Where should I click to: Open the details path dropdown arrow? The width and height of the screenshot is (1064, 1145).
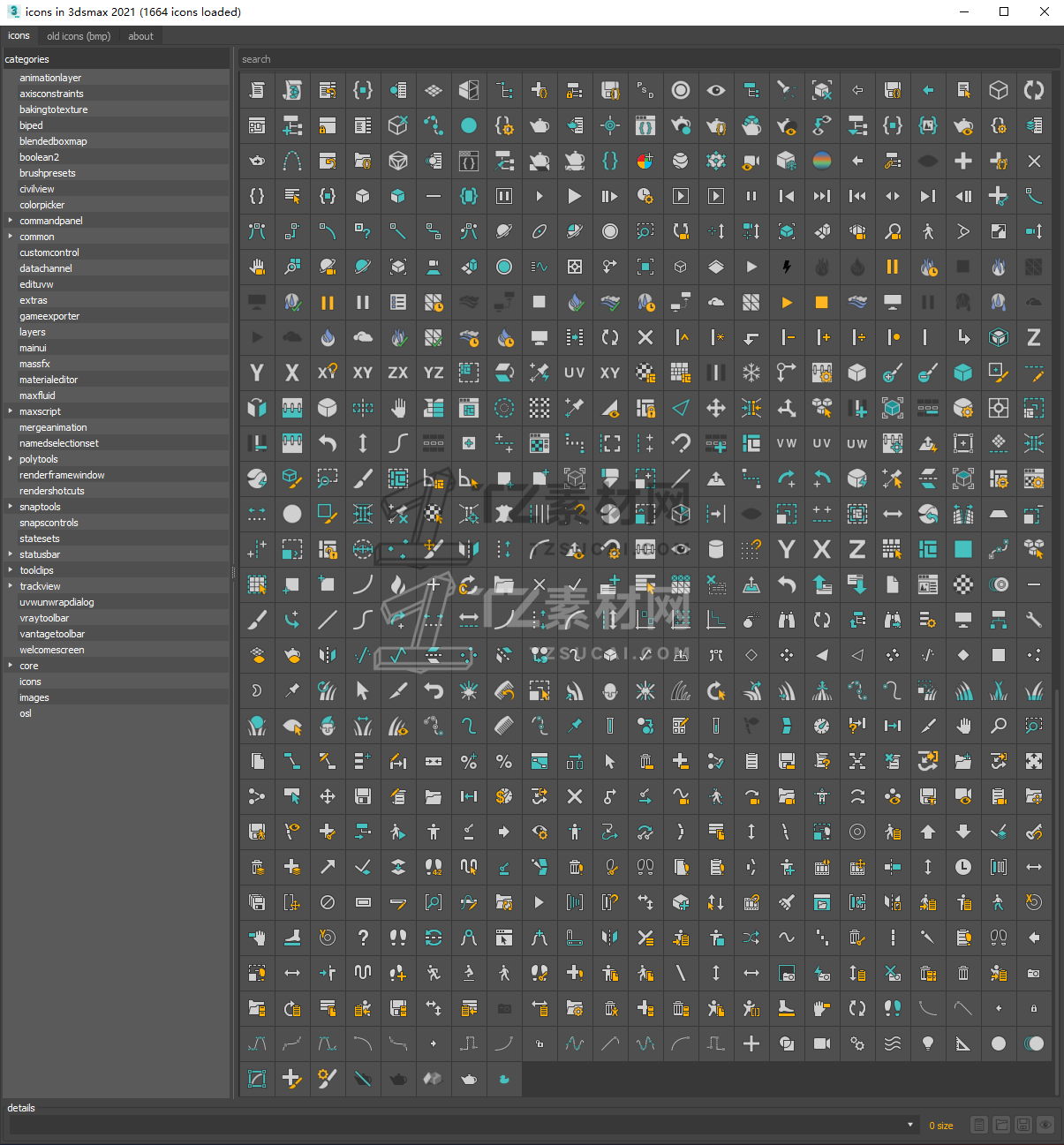pos(909,1125)
